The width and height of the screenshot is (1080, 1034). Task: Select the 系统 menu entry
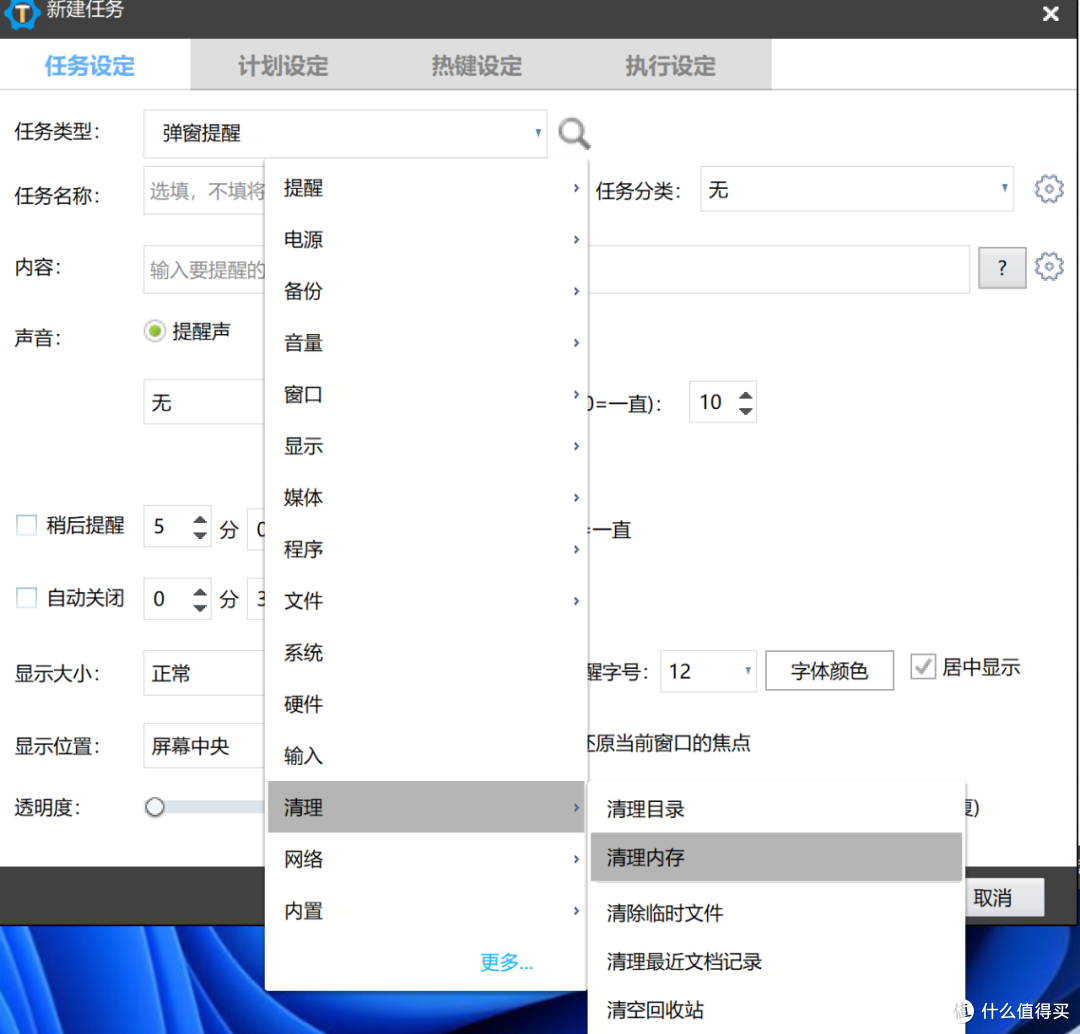[427, 652]
